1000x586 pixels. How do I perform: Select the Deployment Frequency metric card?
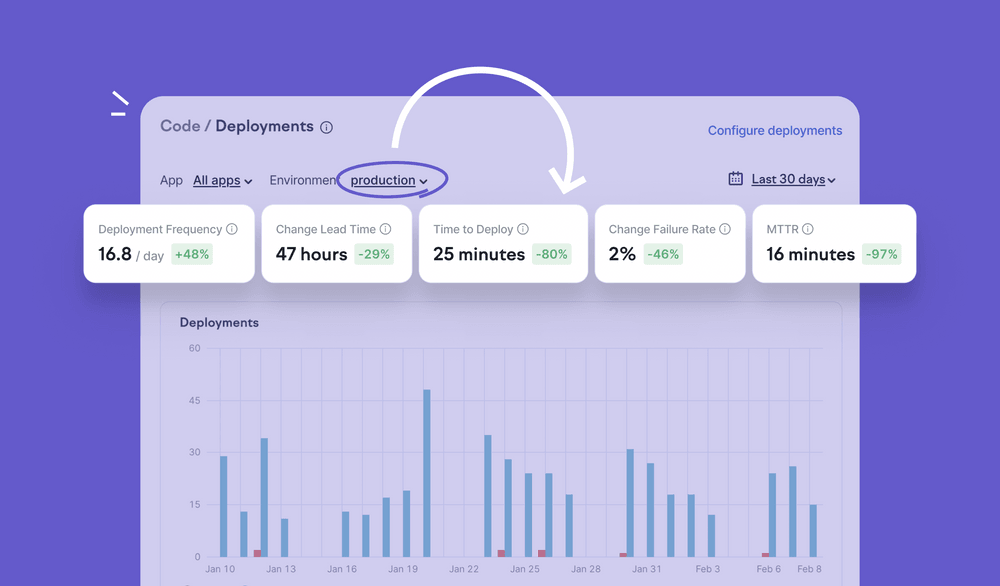169,243
